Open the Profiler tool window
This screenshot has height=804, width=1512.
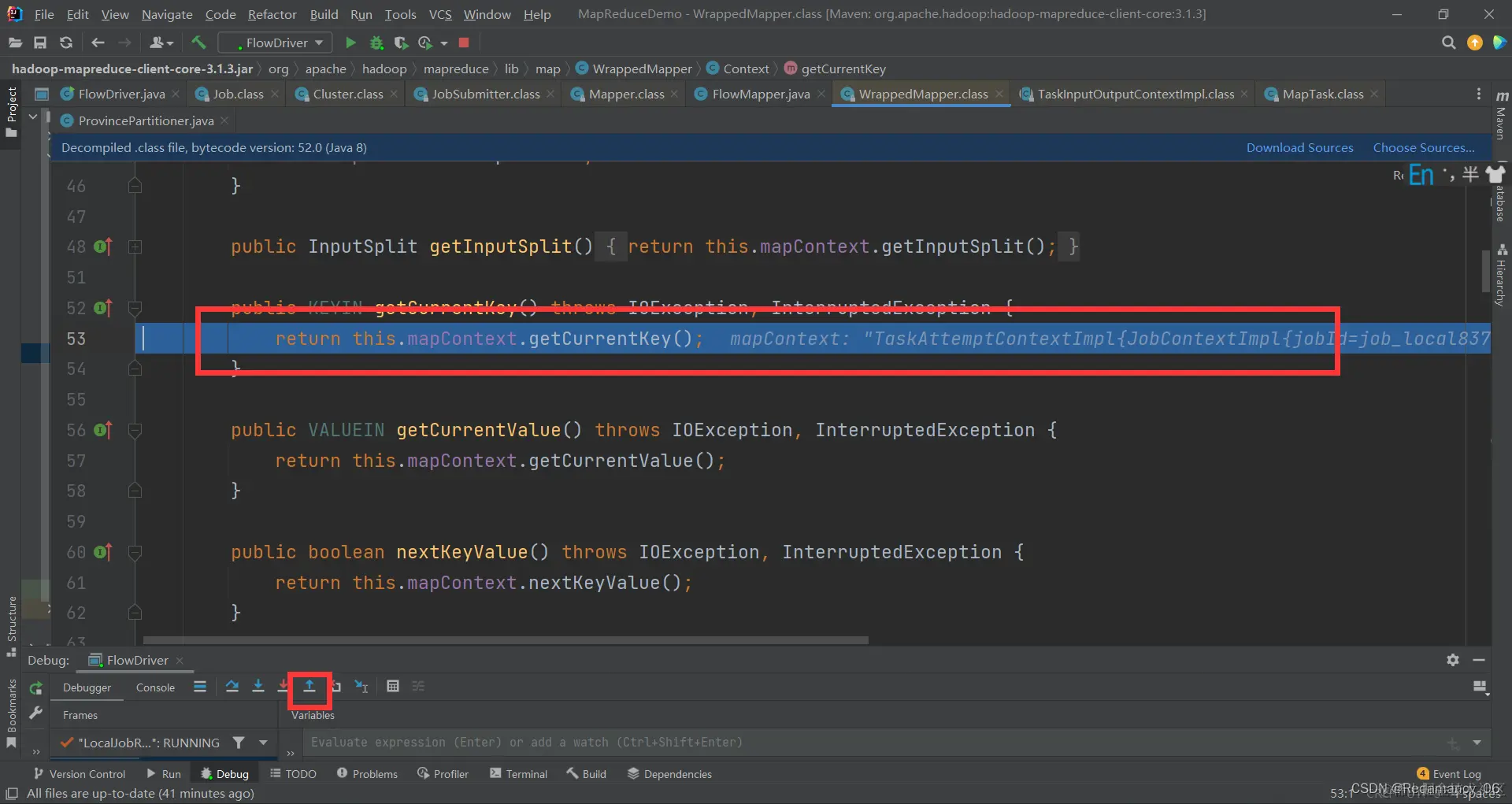click(443, 774)
